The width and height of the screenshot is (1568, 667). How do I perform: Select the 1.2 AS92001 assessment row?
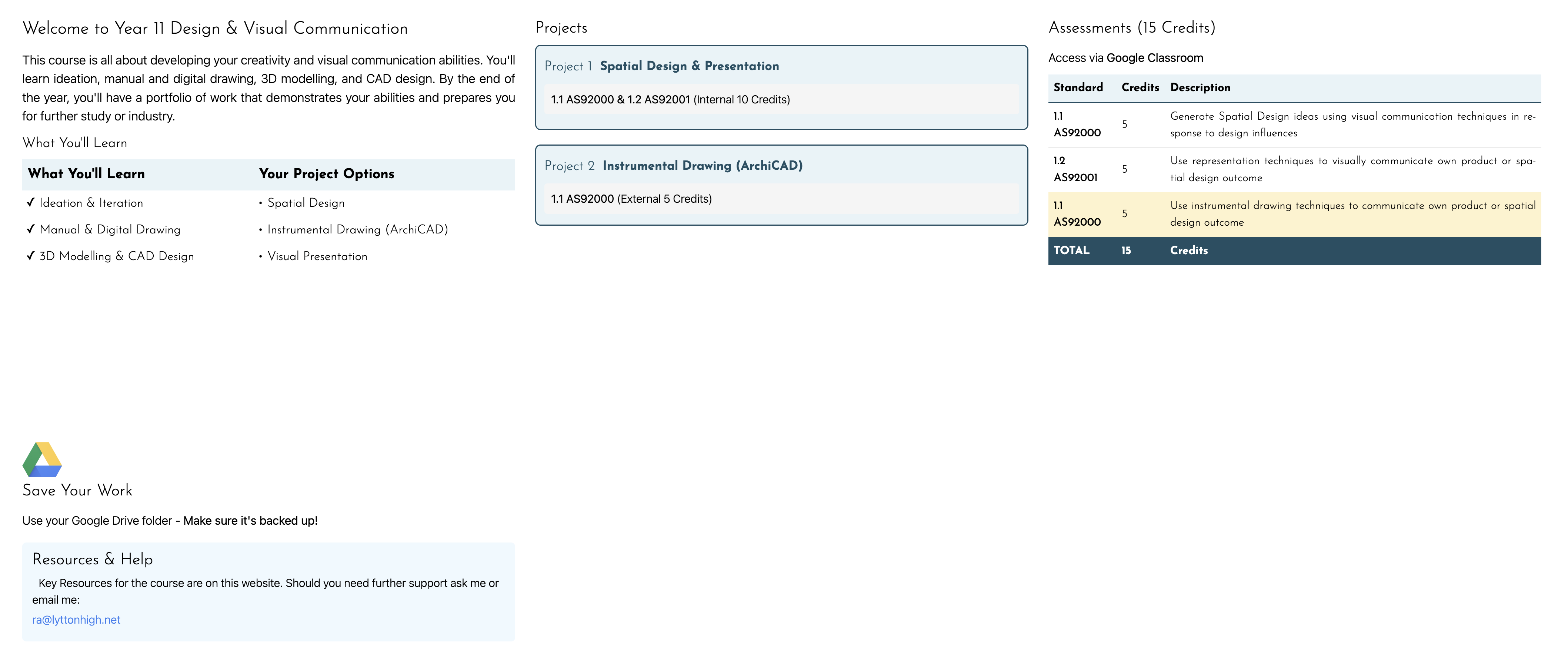[x=1295, y=170]
